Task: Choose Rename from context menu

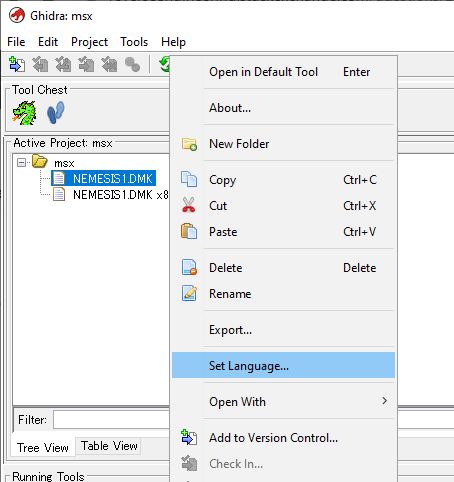Action: click(x=284, y=294)
